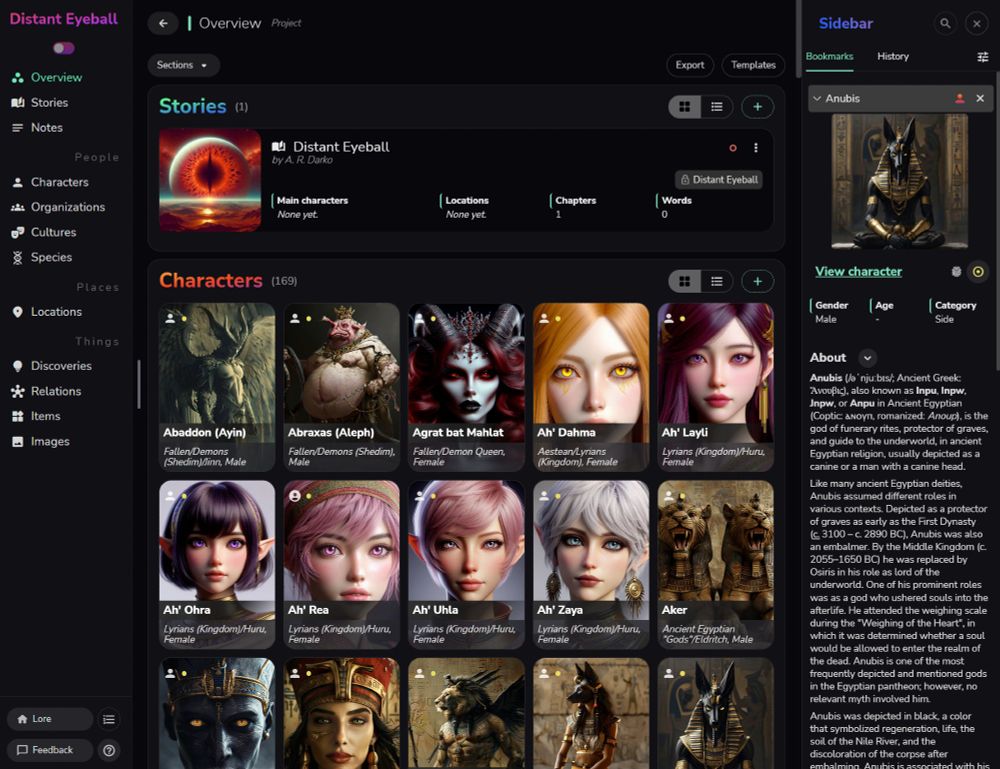This screenshot has width=1000, height=769.
Task: Click the yellow status dot on Ah' Layli card
Action: tap(682, 318)
